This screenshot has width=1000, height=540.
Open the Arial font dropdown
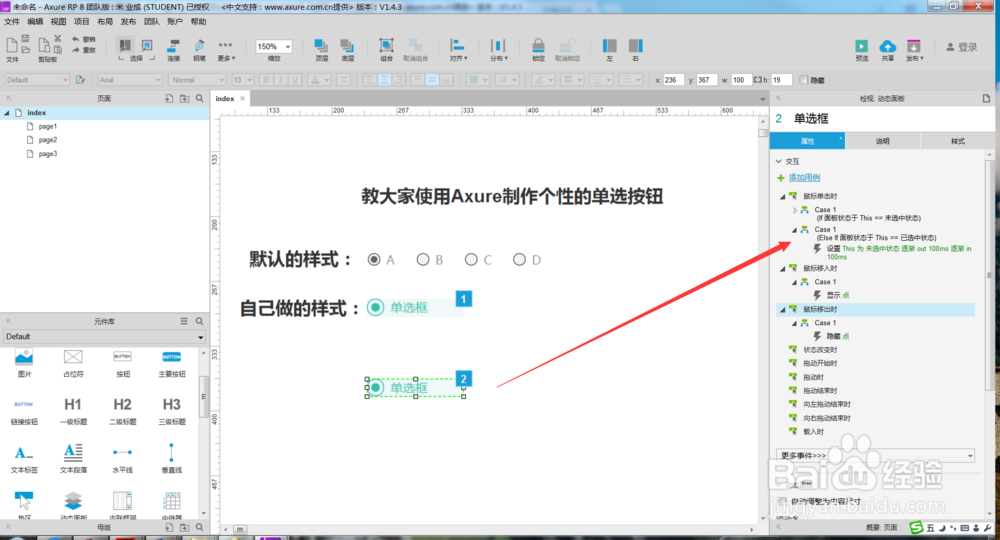[129, 80]
